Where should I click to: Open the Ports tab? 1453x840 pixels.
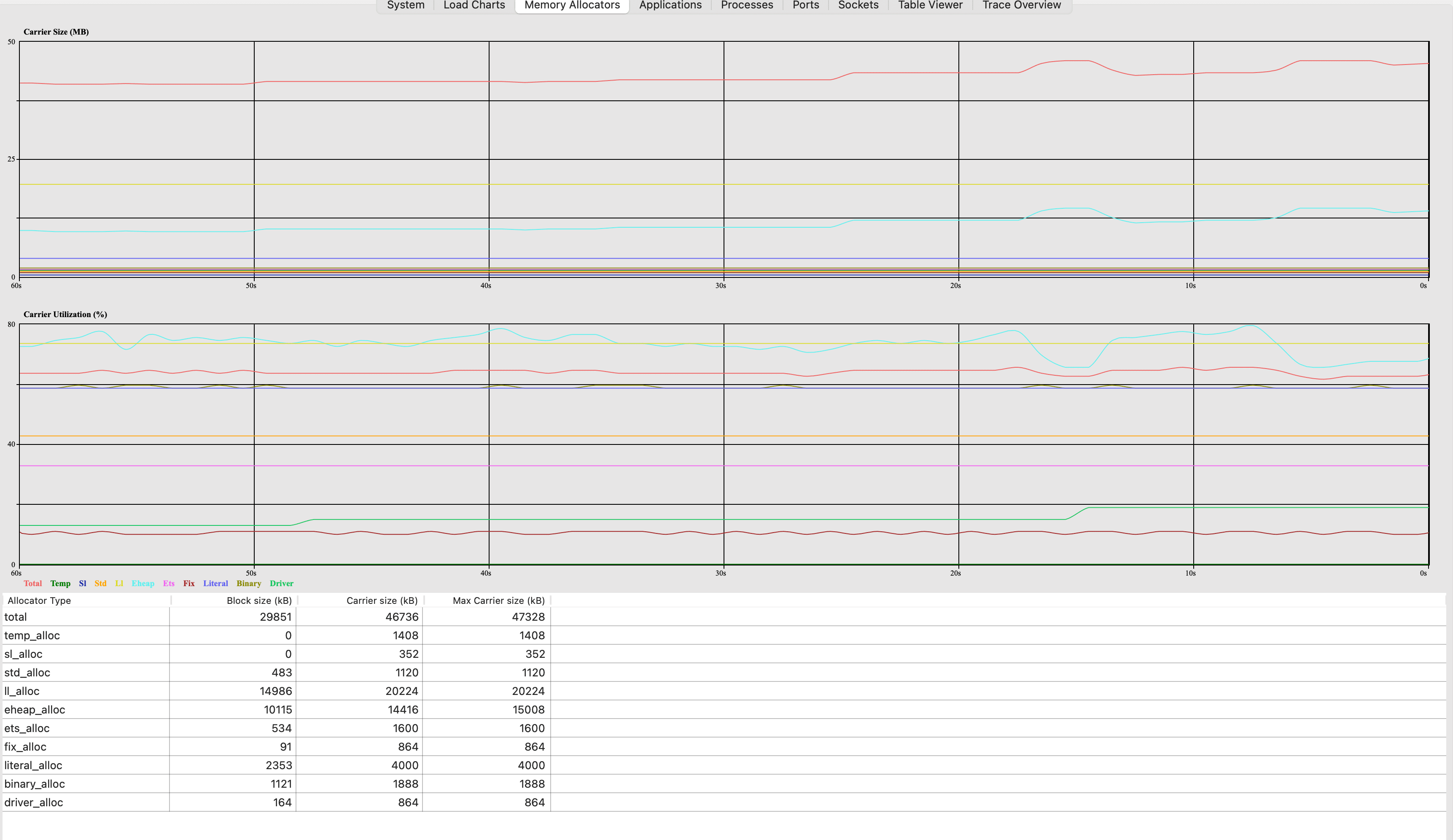point(805,5)
